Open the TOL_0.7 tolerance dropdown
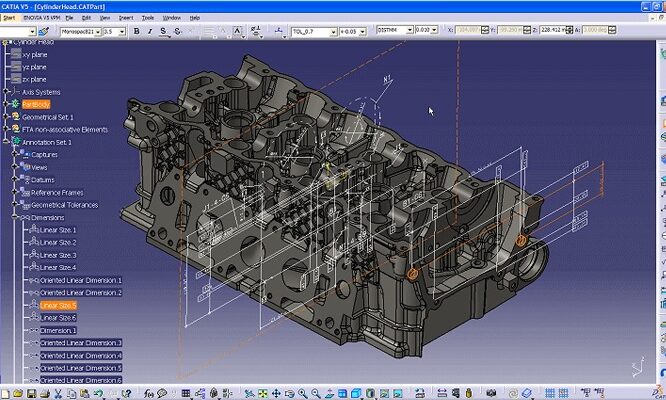 [x=331, y=31]
